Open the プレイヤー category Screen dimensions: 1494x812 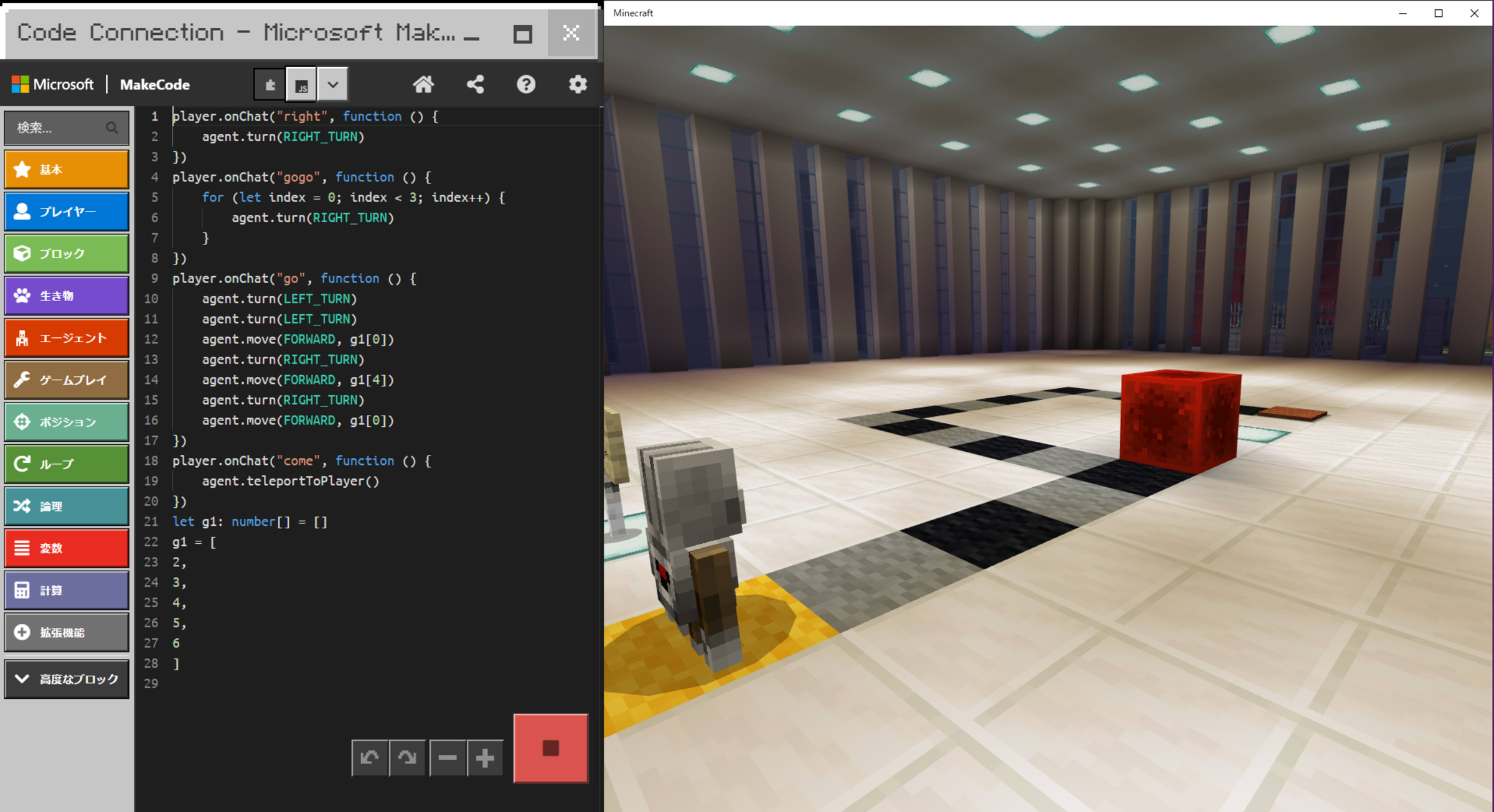pos(67,212)
